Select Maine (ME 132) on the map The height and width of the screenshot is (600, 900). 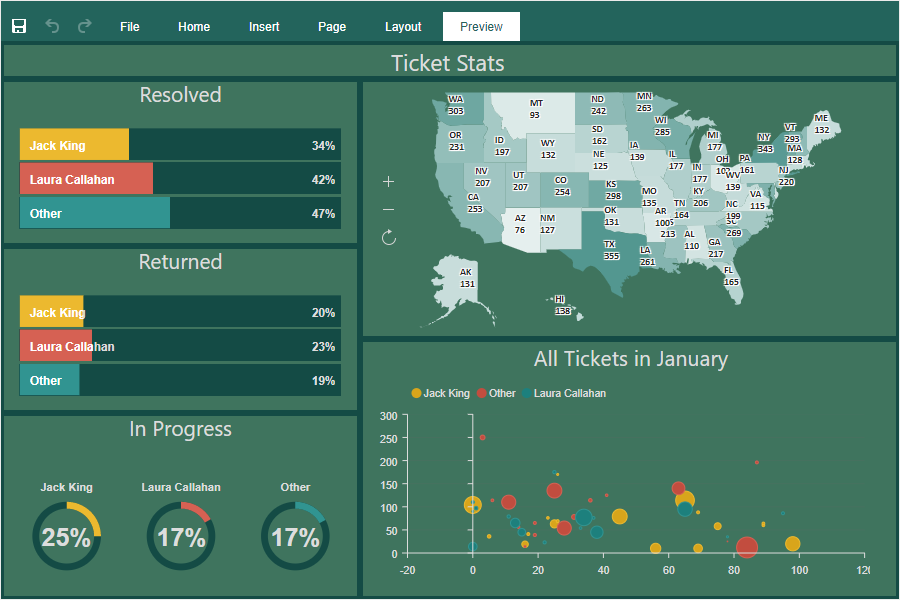coord(821,124)
